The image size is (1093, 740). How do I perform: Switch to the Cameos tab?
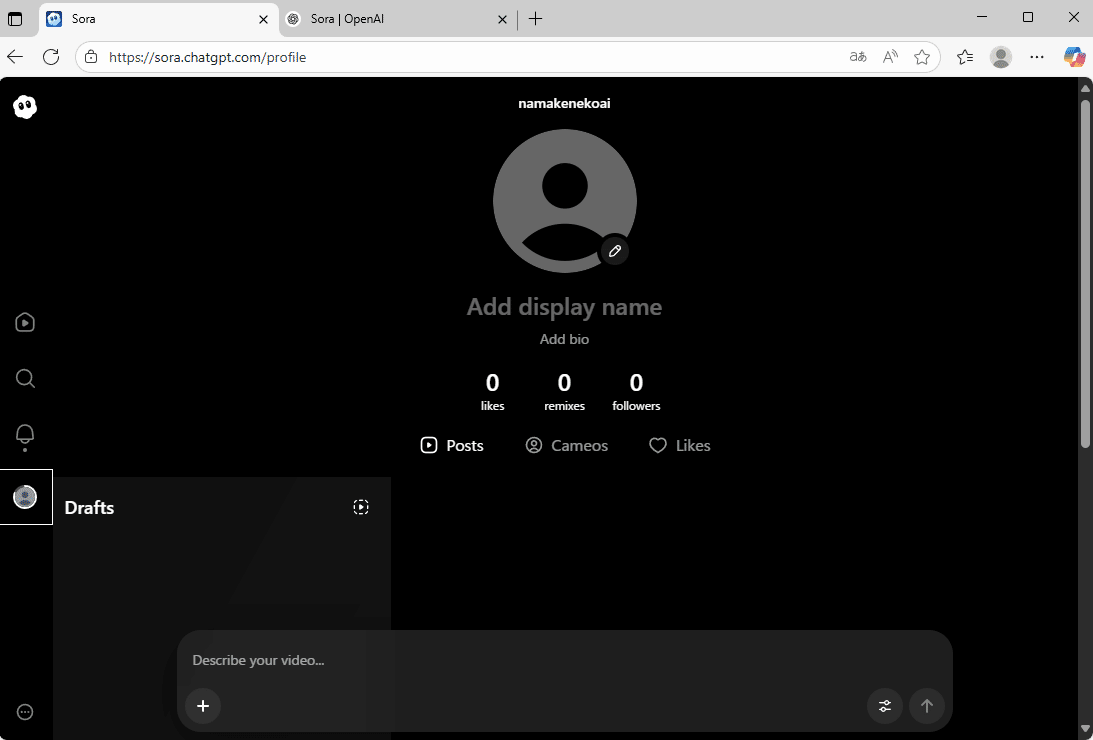567,445
